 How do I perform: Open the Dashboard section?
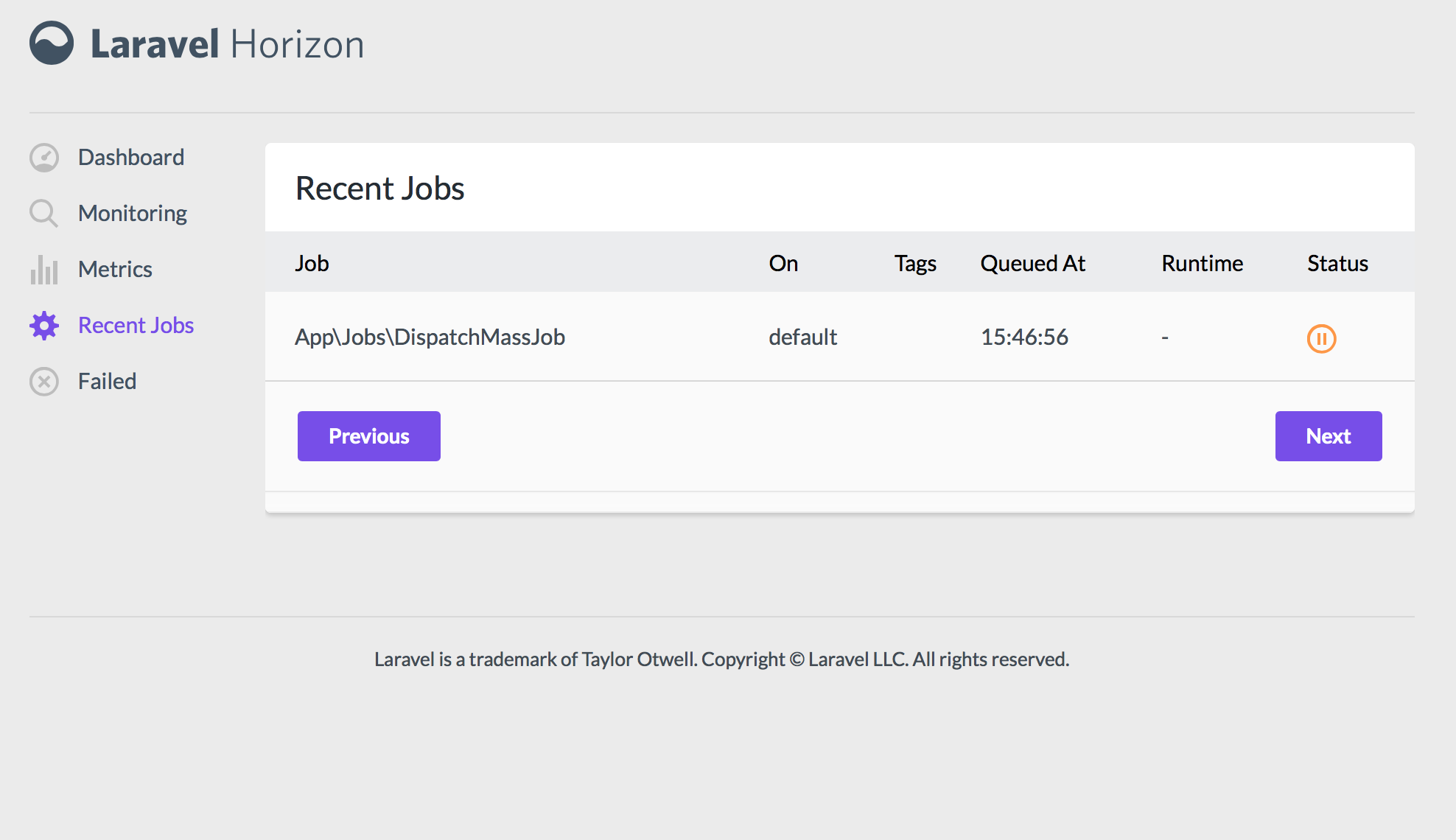[130, 157]
